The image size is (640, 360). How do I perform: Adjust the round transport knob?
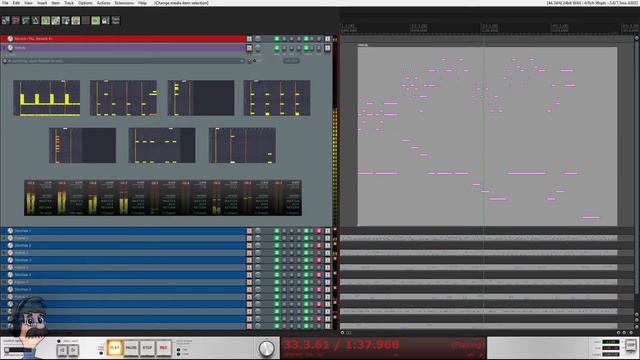(267, 349)
